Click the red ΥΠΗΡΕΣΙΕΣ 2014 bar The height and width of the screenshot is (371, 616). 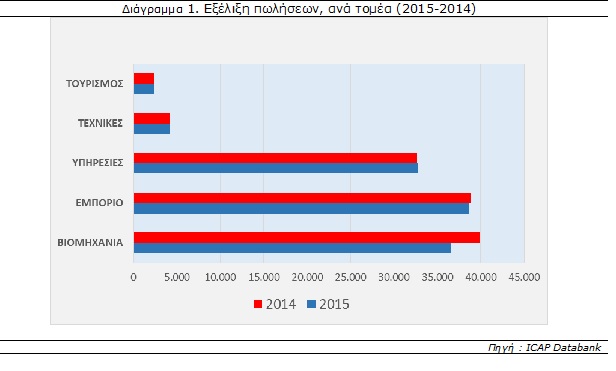point(275,158)
